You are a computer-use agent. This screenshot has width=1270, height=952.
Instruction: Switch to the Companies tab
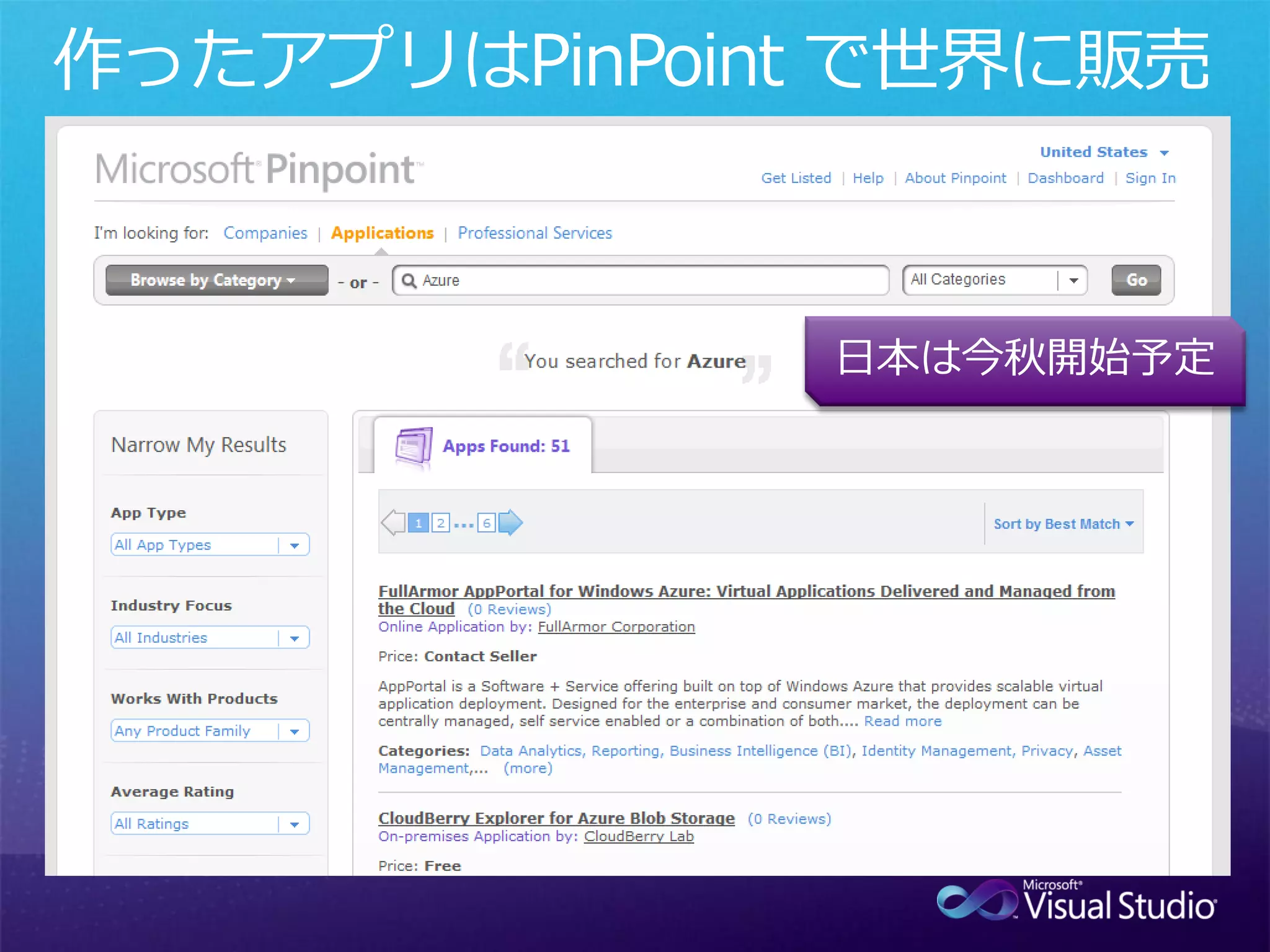tap(265, 233)
